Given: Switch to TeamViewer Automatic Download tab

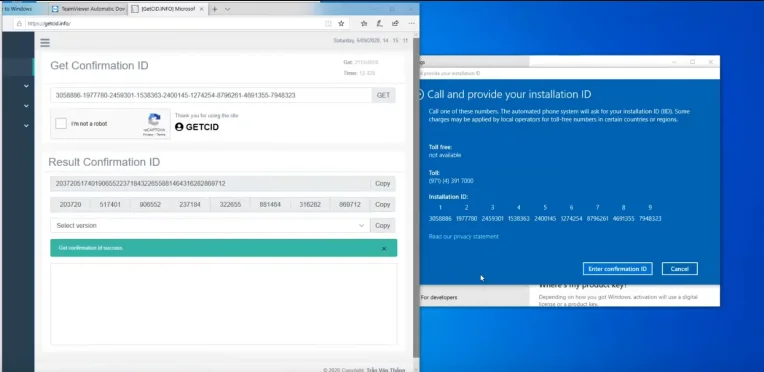Looking at the screenshot, I should click(x=88, y=9).
